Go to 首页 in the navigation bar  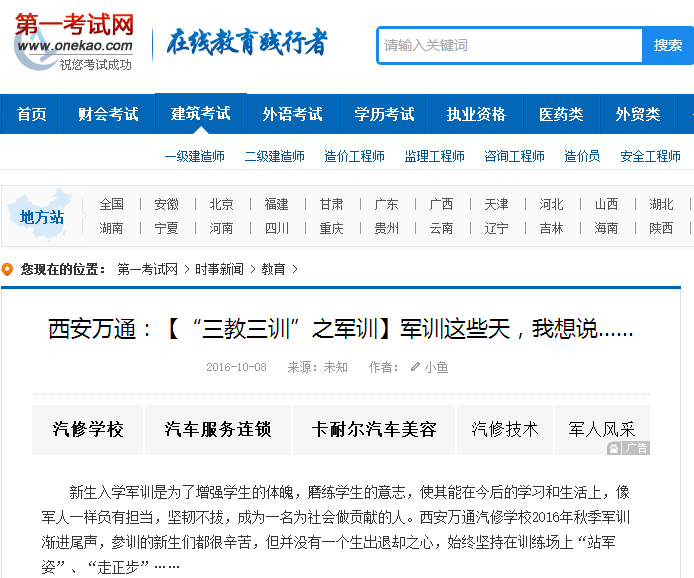(x=31, y=114)
